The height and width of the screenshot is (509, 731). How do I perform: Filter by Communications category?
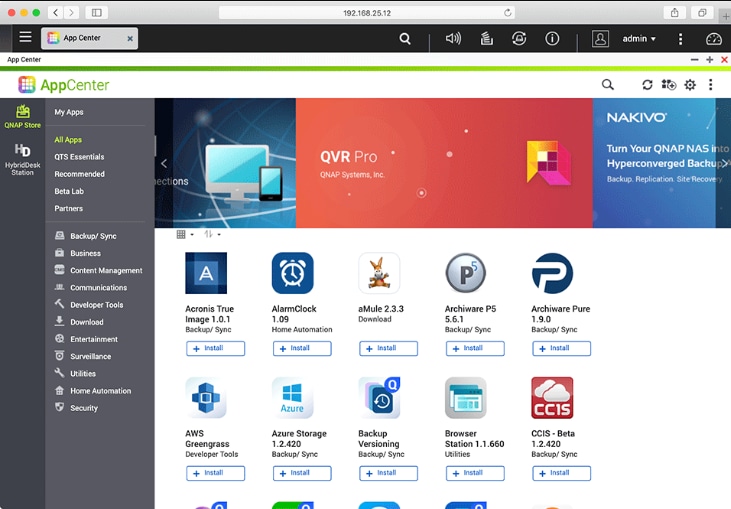pyautogui.click(x=91, y=288)
